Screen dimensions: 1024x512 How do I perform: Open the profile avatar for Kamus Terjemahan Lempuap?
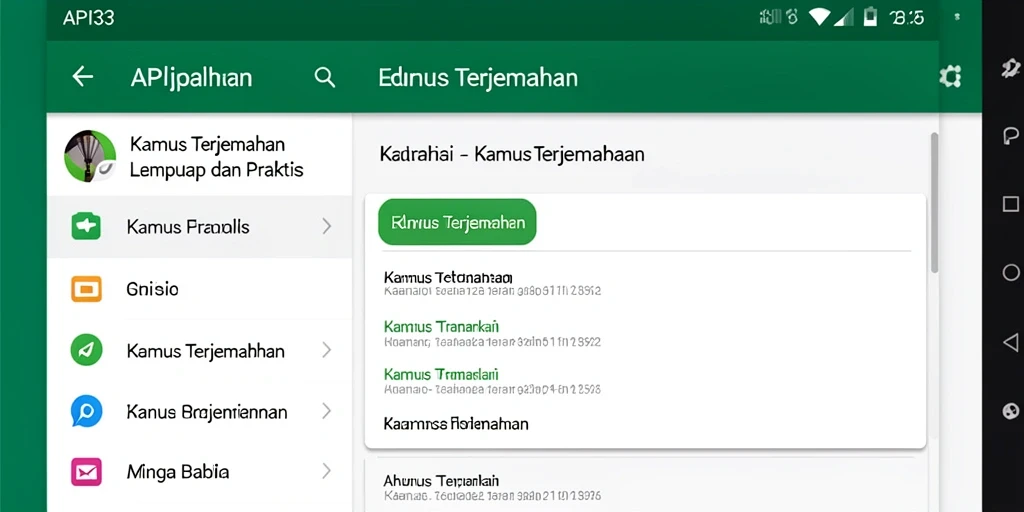(90, 156)
